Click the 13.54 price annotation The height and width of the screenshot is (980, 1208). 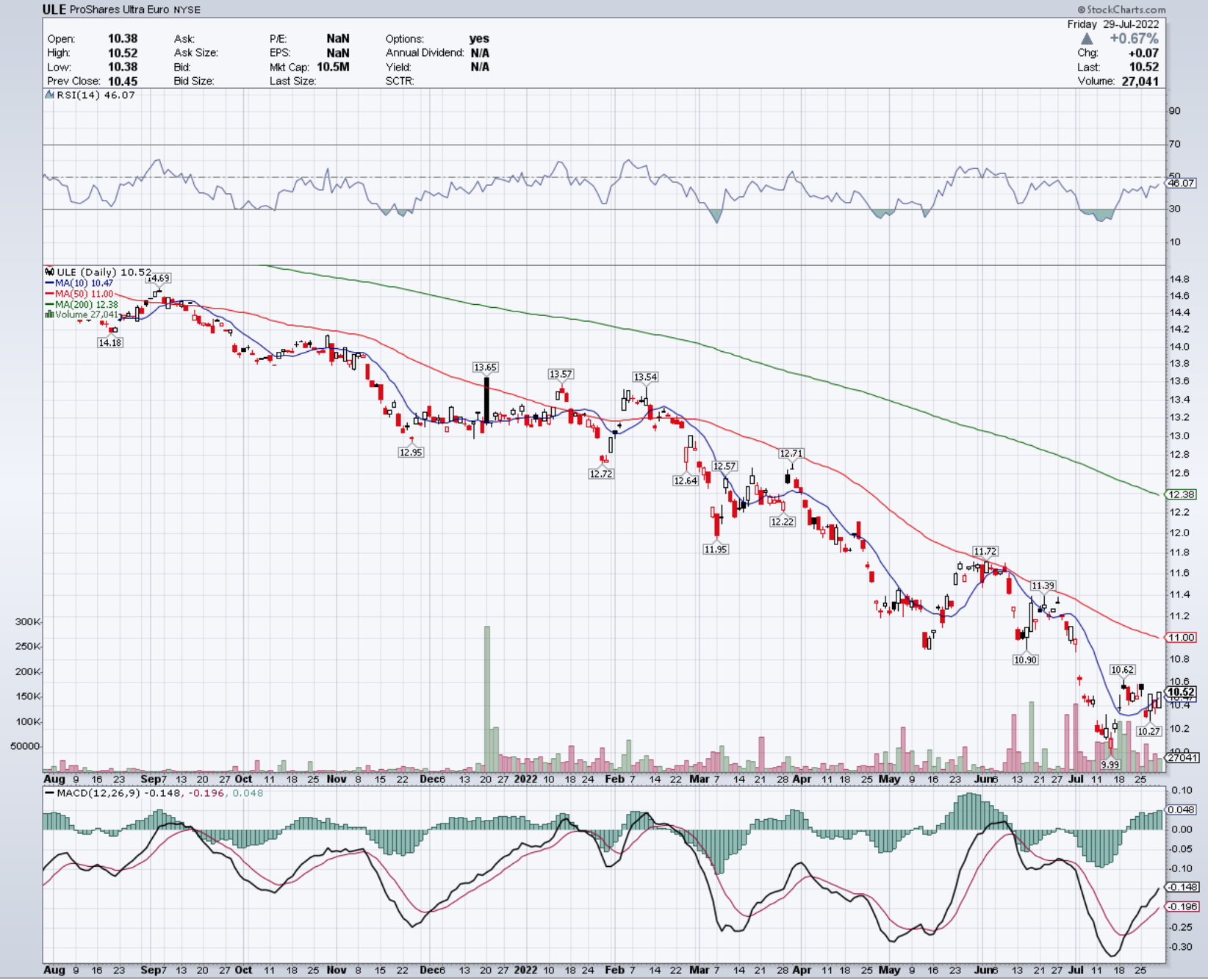click(646, 377)
